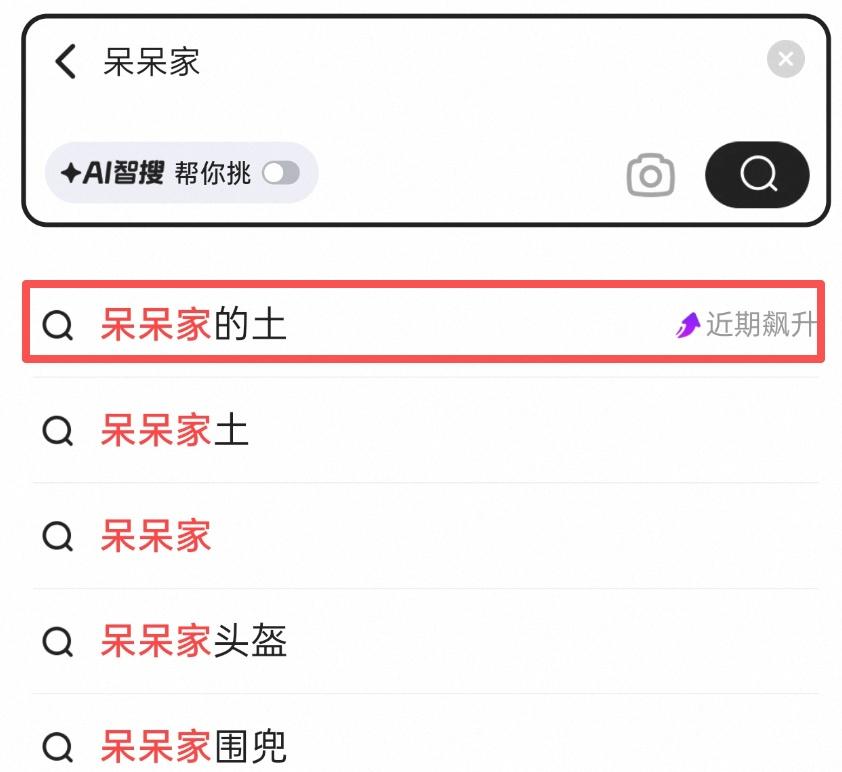
Task: Clear the search field with the X button
Action: [785, 58]
